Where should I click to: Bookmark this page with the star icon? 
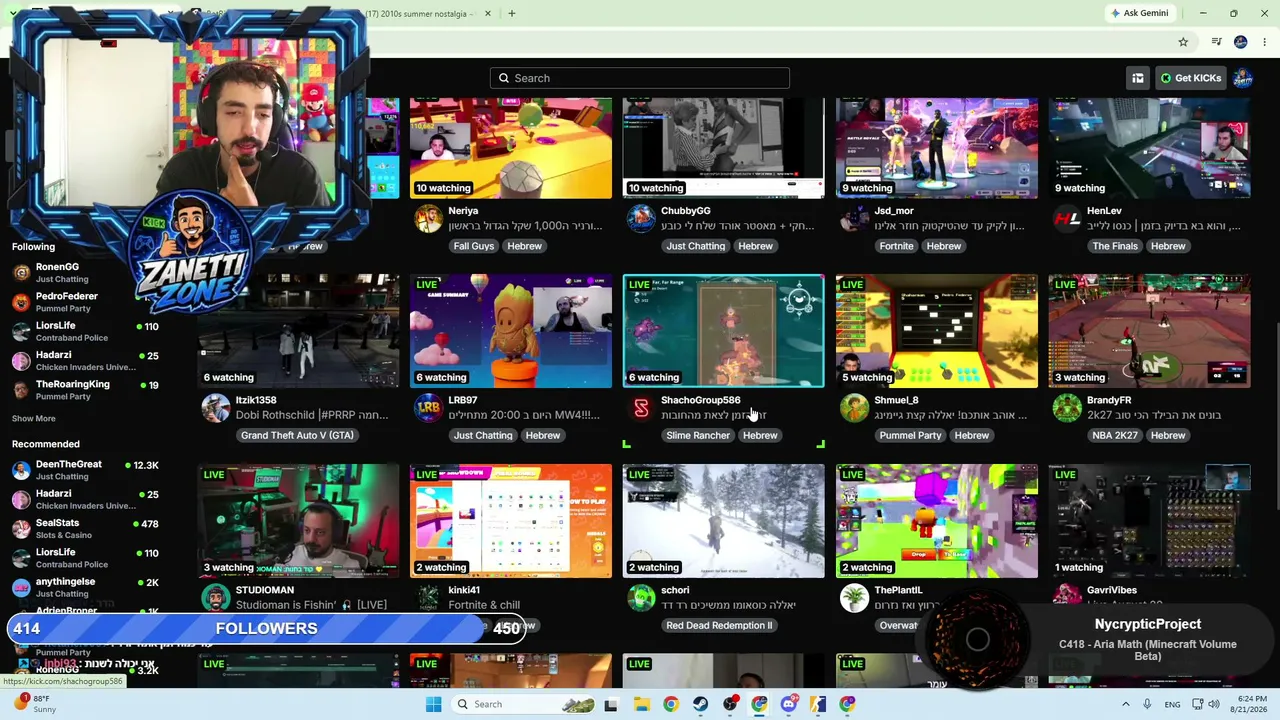1183,42
